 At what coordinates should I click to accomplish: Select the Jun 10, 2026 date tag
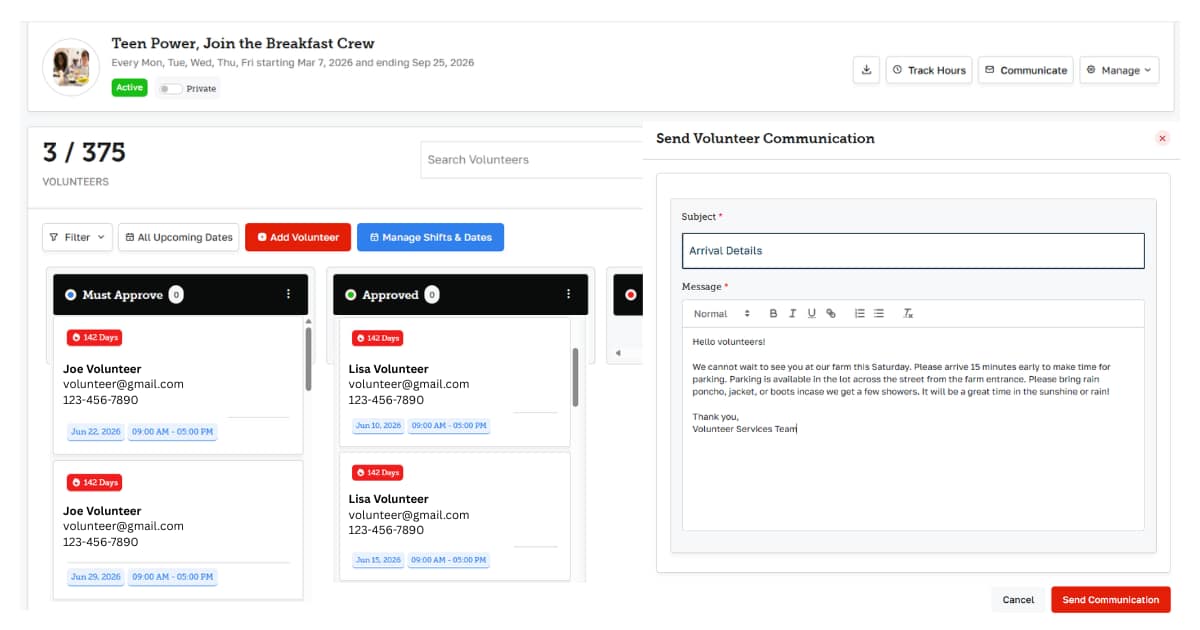pyautogui.click(x=378, y=425)
